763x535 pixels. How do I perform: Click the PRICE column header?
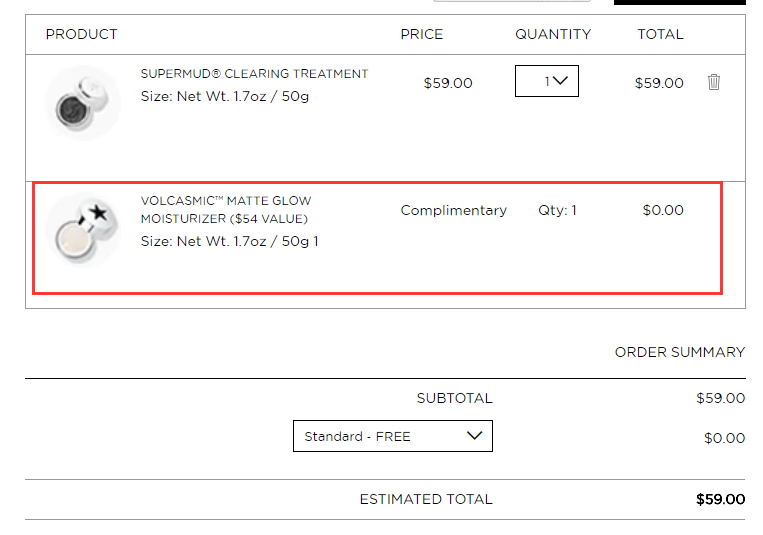[x=421, y=34]
